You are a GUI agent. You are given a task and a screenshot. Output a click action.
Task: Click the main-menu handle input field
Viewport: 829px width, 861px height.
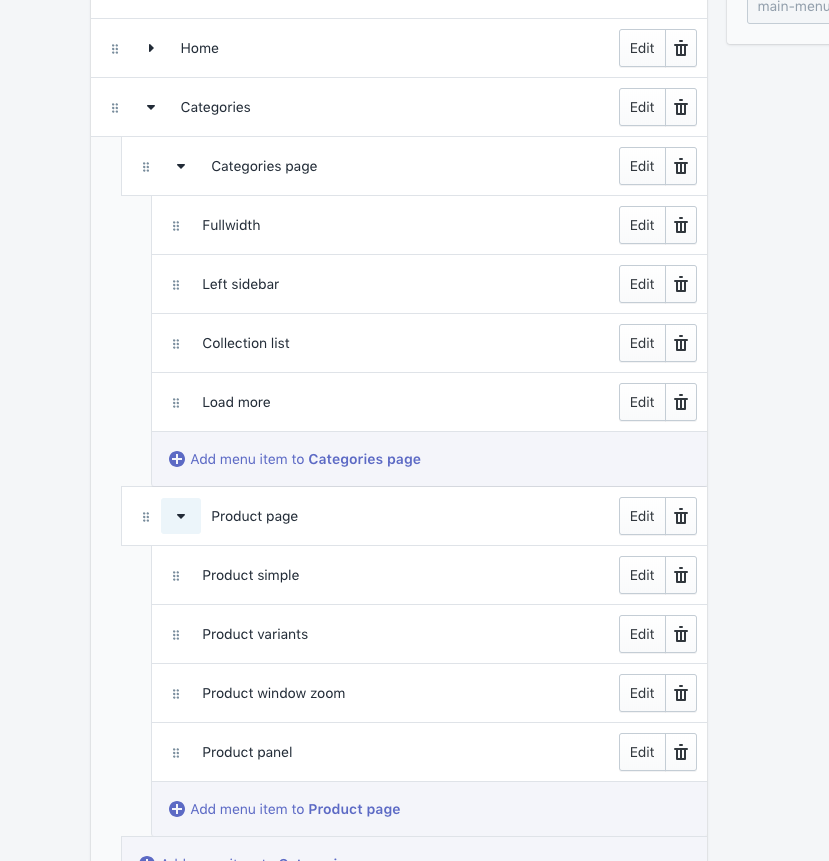pos(788,8)
